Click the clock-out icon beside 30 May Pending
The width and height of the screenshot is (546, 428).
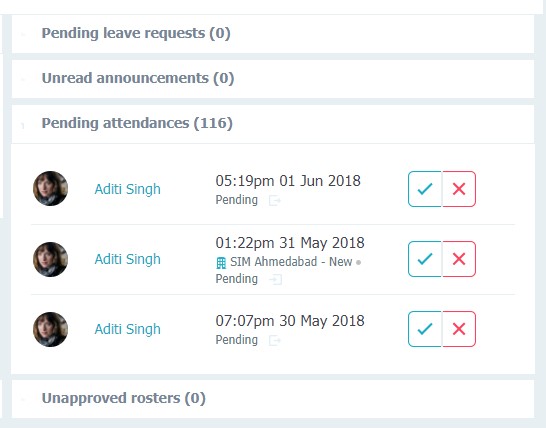pyautogui.click(x=275, y=340)
